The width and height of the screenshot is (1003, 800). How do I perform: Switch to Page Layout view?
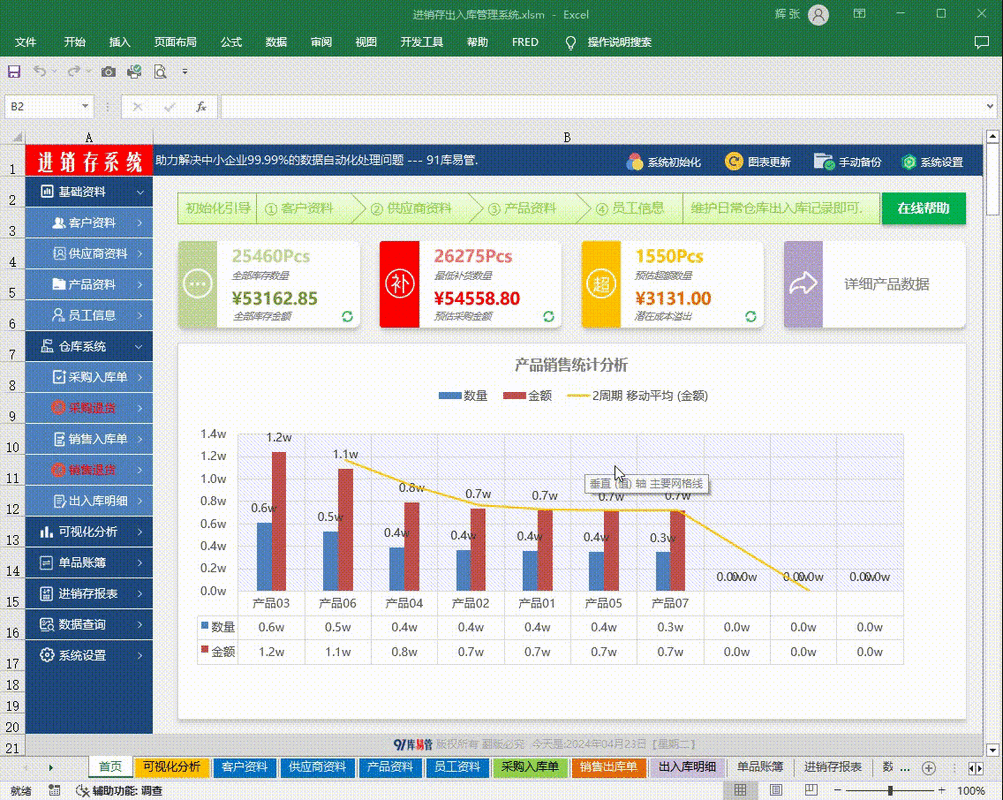[x=776, y=791]
